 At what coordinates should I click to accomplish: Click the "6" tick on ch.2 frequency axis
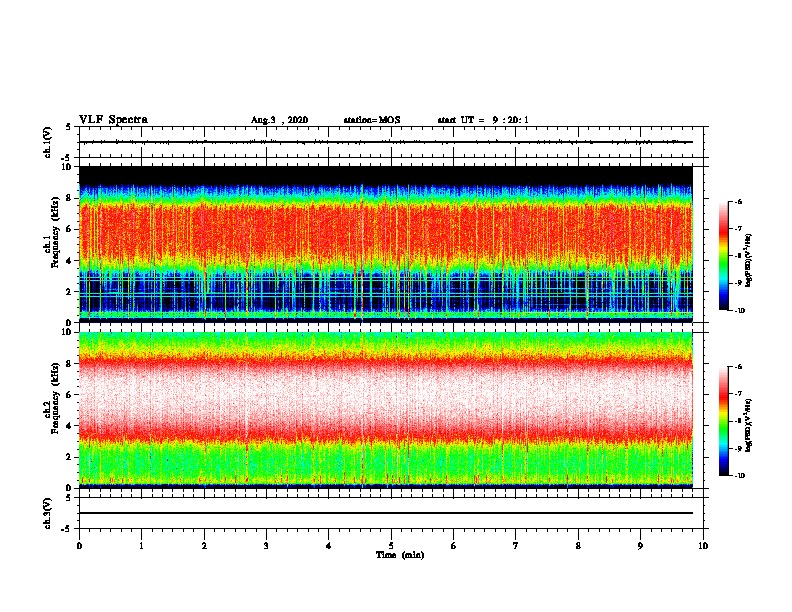pos(70,395)
